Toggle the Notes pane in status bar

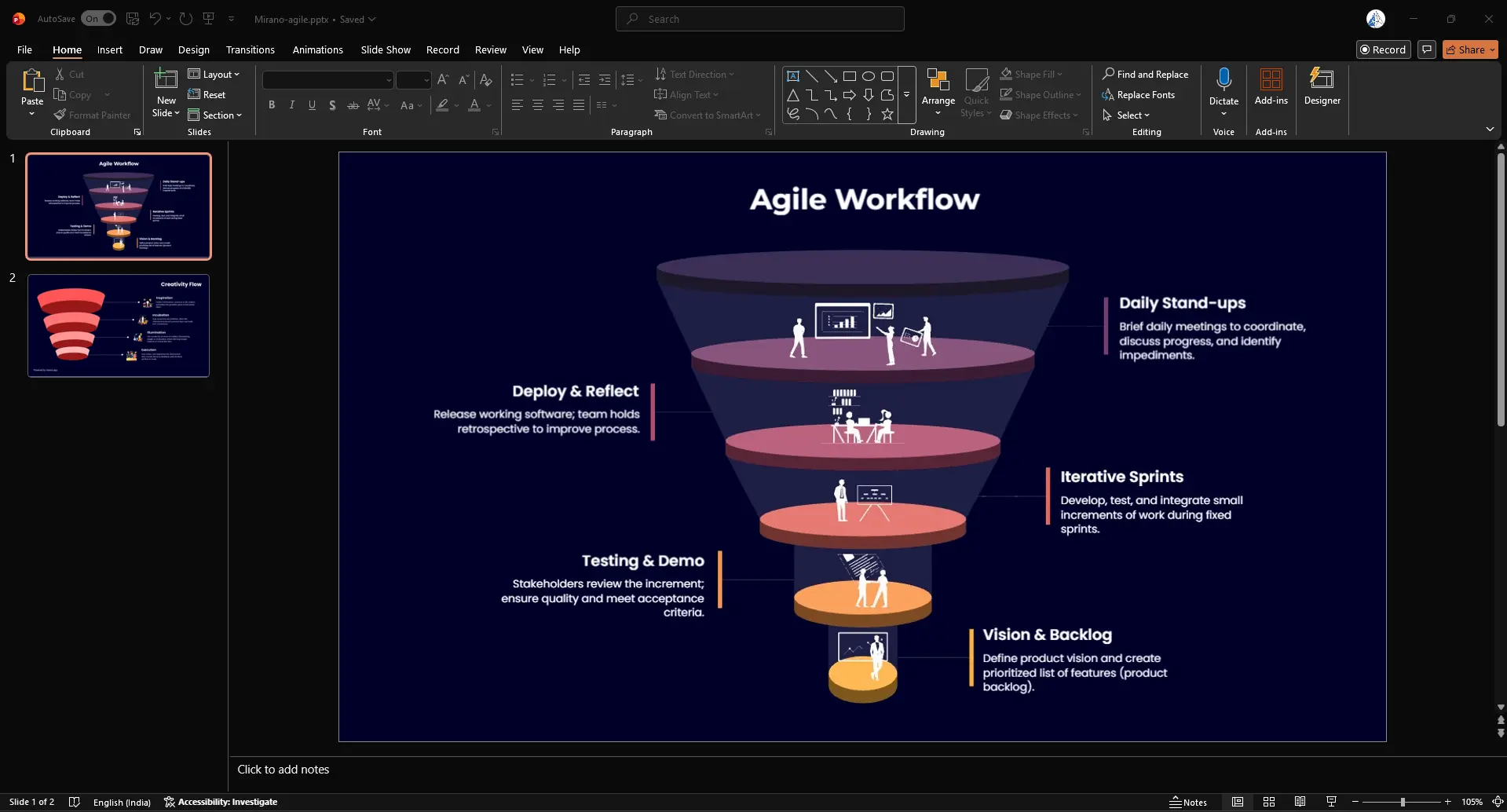pos(1187,802)
